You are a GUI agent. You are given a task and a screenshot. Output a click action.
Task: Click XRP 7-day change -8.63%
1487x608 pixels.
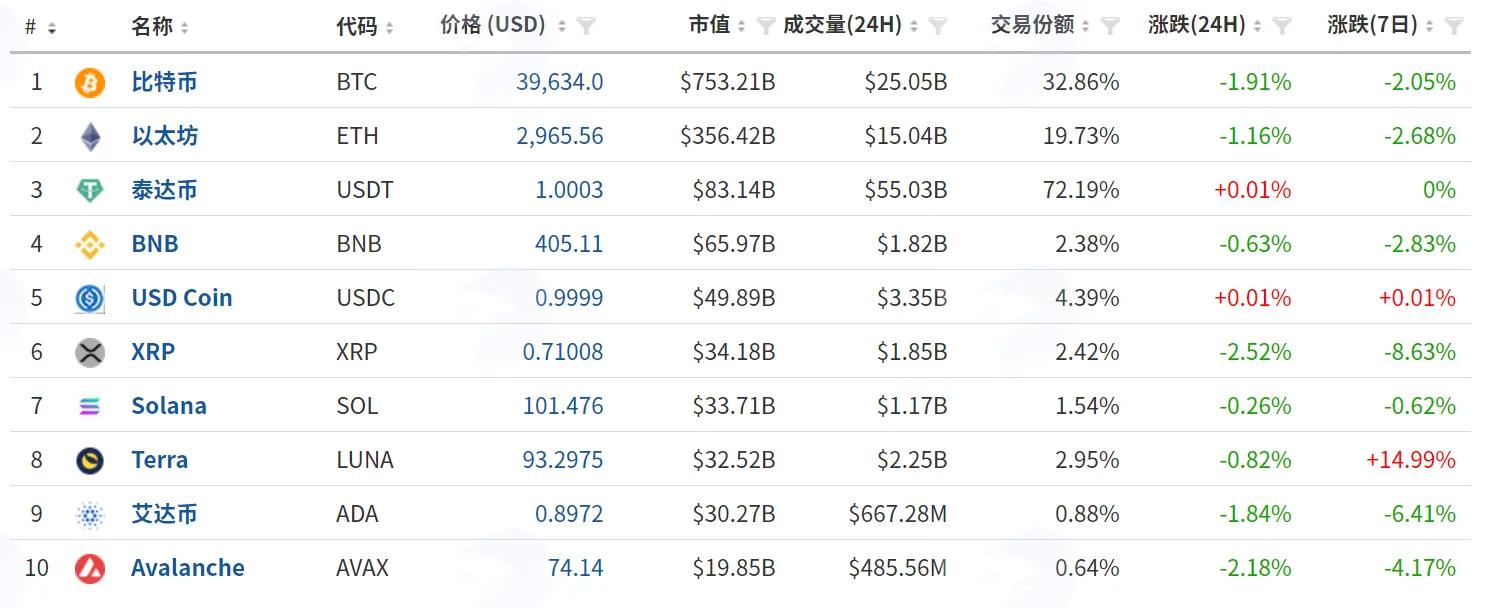click(x=1420, y=352)
